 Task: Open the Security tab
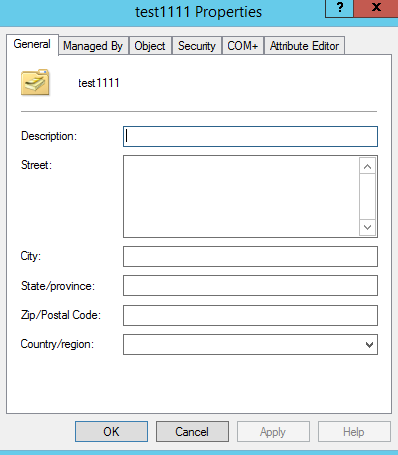click(x=197, y=46)
